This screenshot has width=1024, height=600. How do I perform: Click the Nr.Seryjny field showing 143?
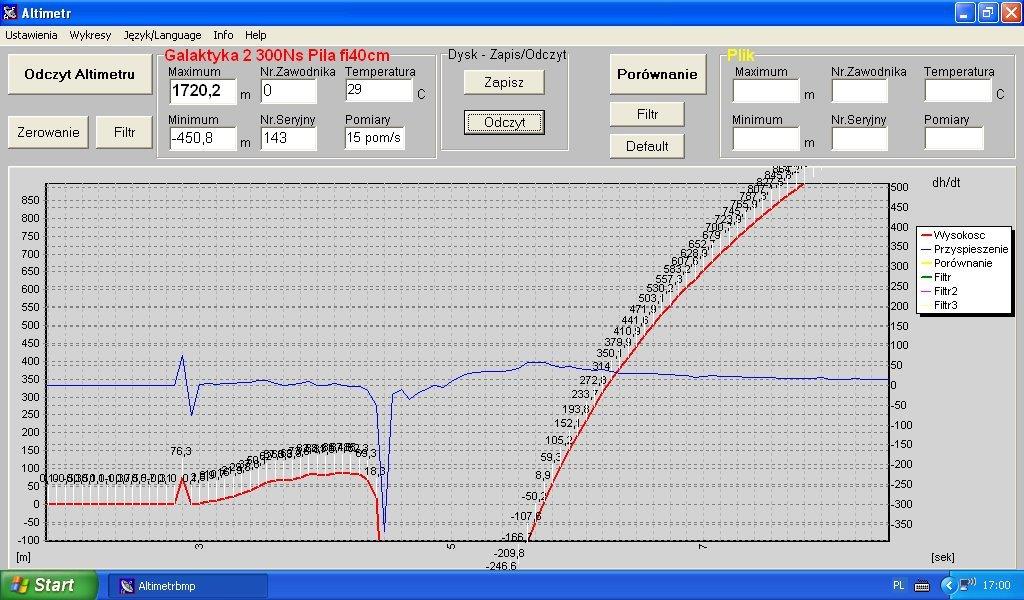[x=288, y=138]
